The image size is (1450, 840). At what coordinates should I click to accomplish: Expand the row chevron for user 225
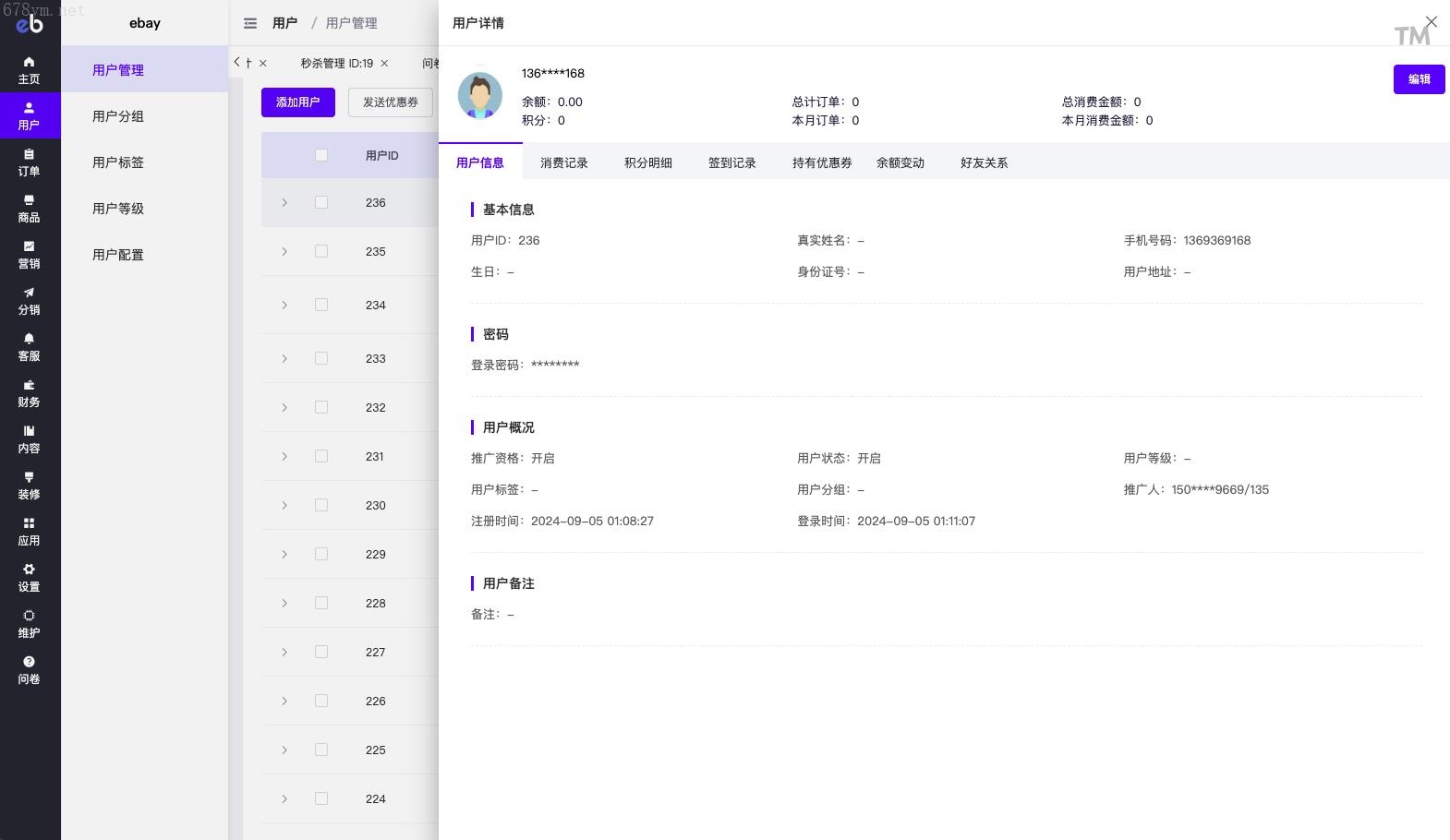pos(284,750)
